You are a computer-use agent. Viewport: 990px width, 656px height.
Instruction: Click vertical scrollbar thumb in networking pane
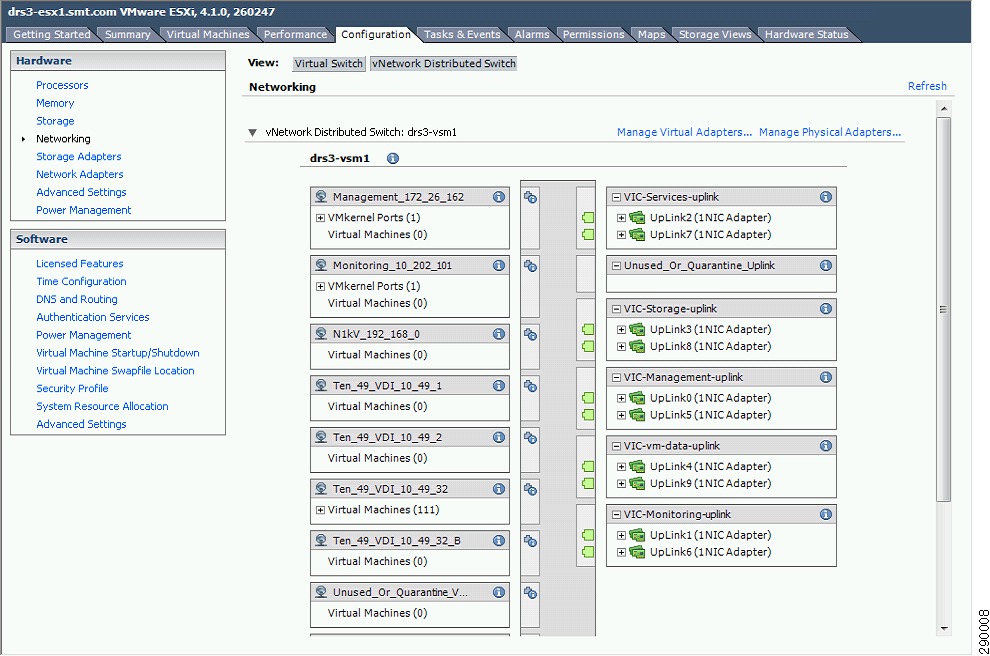[x=943, y=309]
